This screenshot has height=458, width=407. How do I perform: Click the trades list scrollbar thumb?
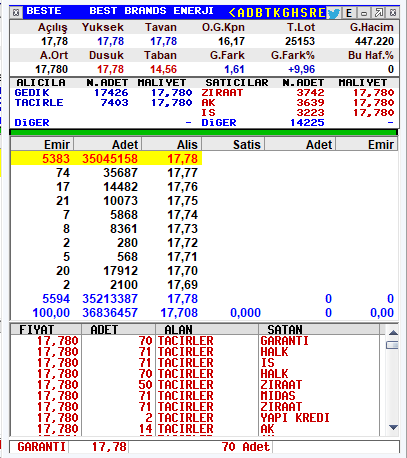393,345
